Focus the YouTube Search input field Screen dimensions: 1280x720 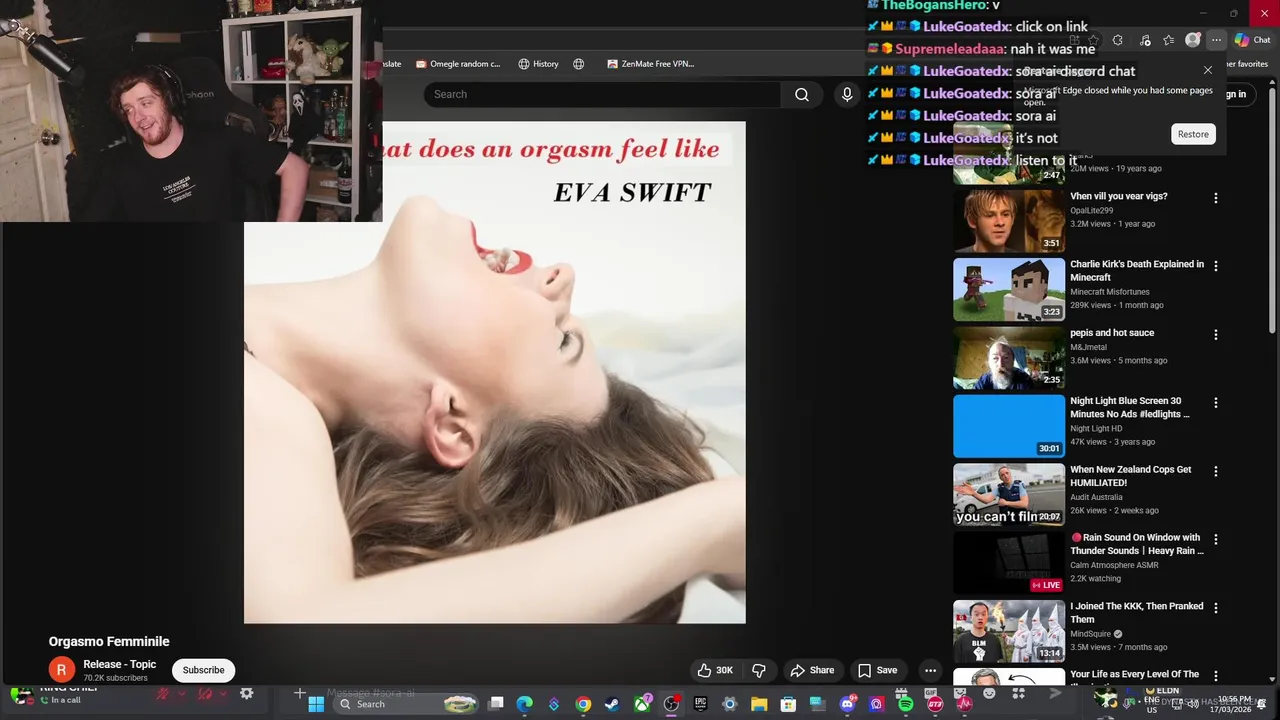pyautogui.click(x=602, y=94)
